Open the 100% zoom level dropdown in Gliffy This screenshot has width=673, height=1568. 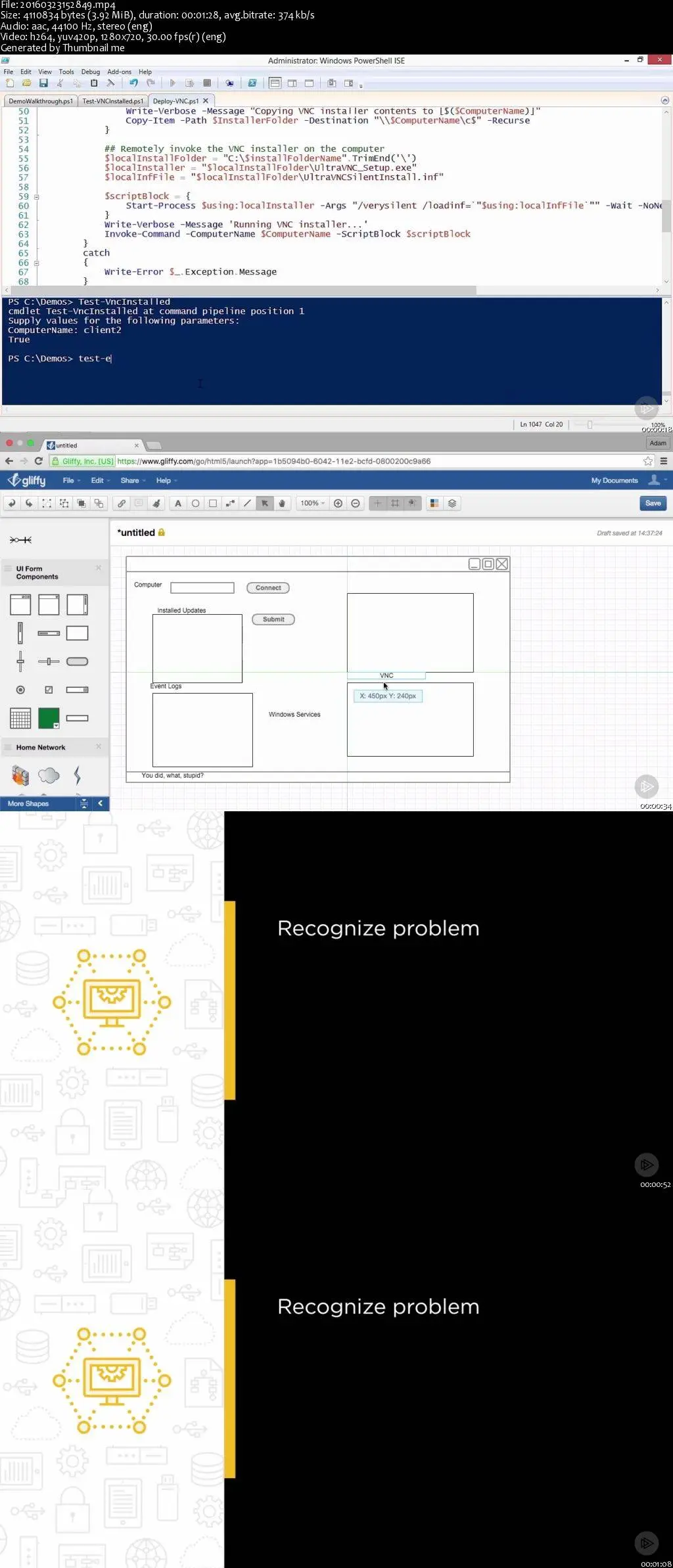tap(313, 503)
